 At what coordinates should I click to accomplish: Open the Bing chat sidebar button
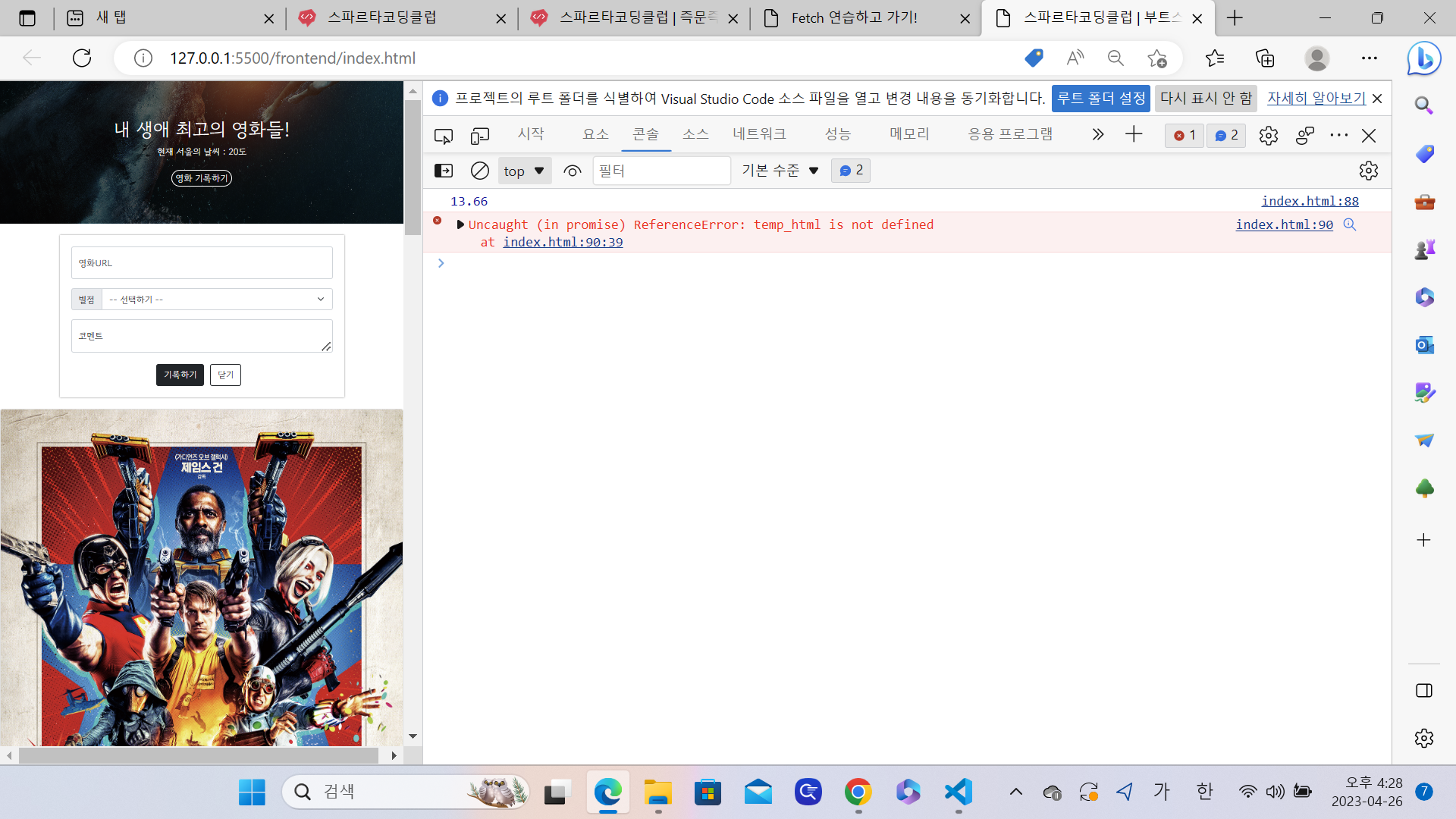coord(1424,58)
